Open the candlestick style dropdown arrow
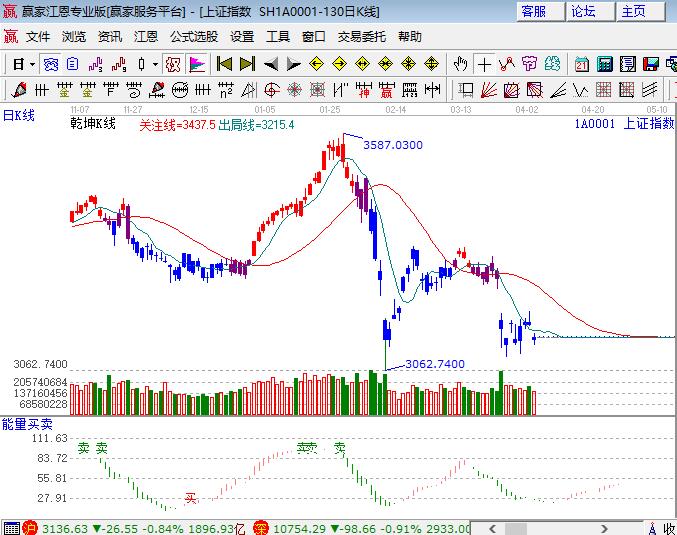 click(x=155, y=64)
